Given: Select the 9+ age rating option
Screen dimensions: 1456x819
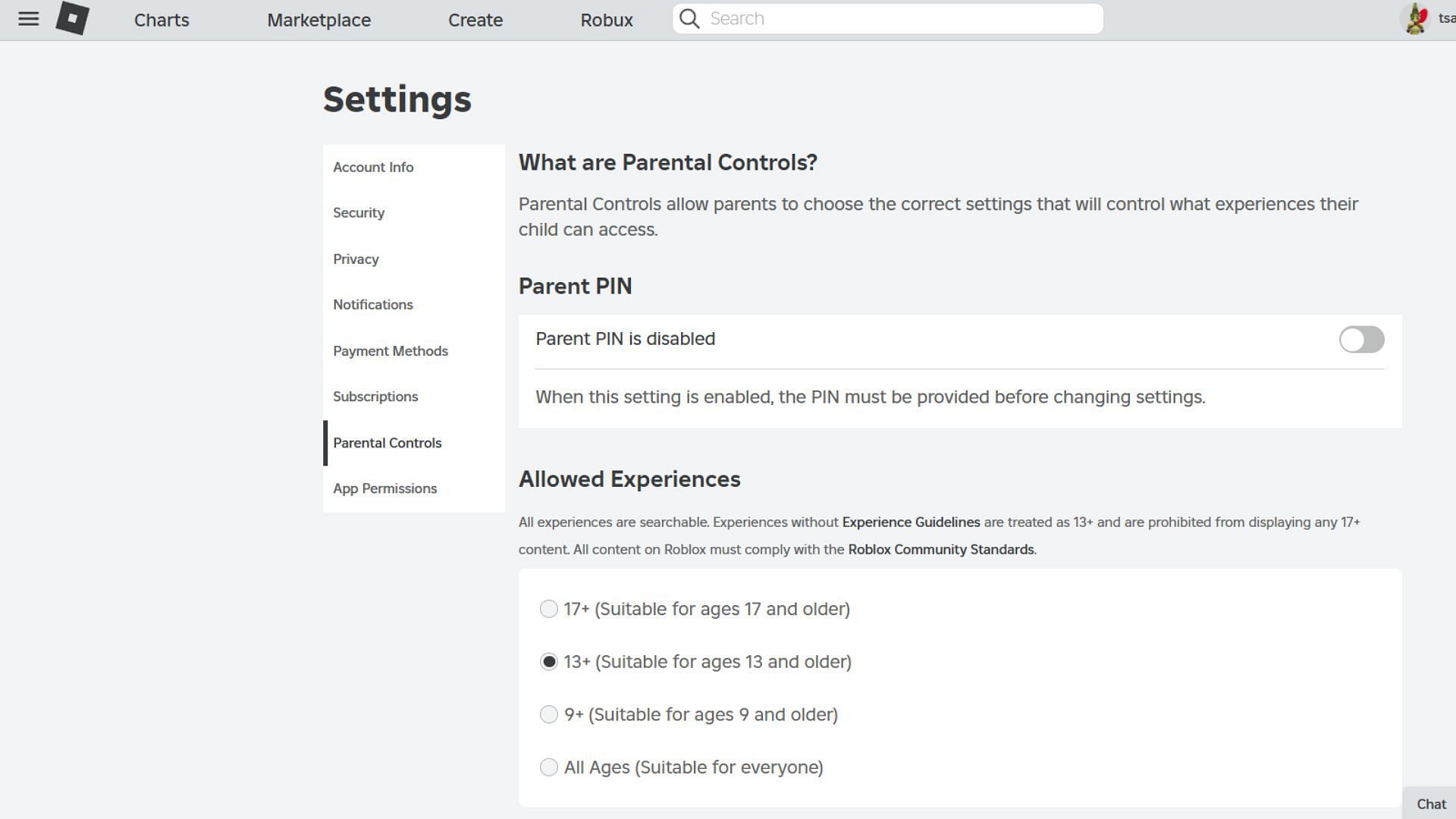Looking at the screenshot, I should click(x=548, y=714).
